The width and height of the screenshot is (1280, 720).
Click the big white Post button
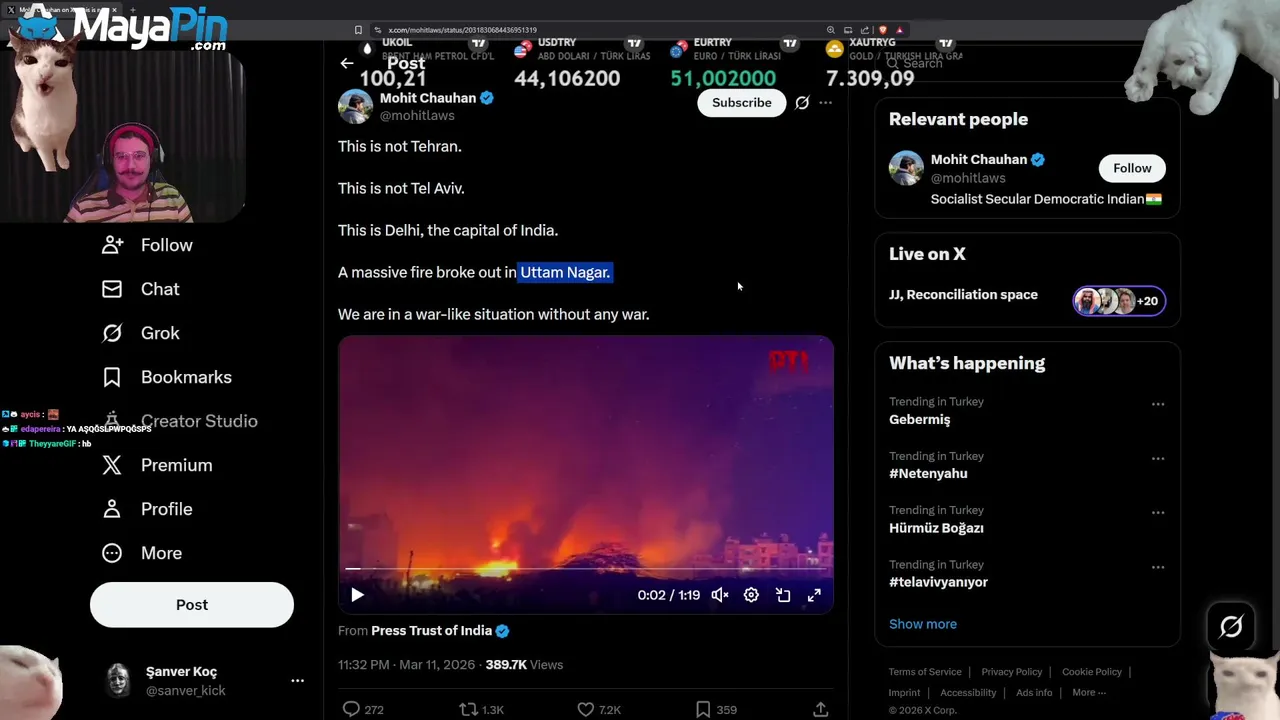(x=192, y=605)
